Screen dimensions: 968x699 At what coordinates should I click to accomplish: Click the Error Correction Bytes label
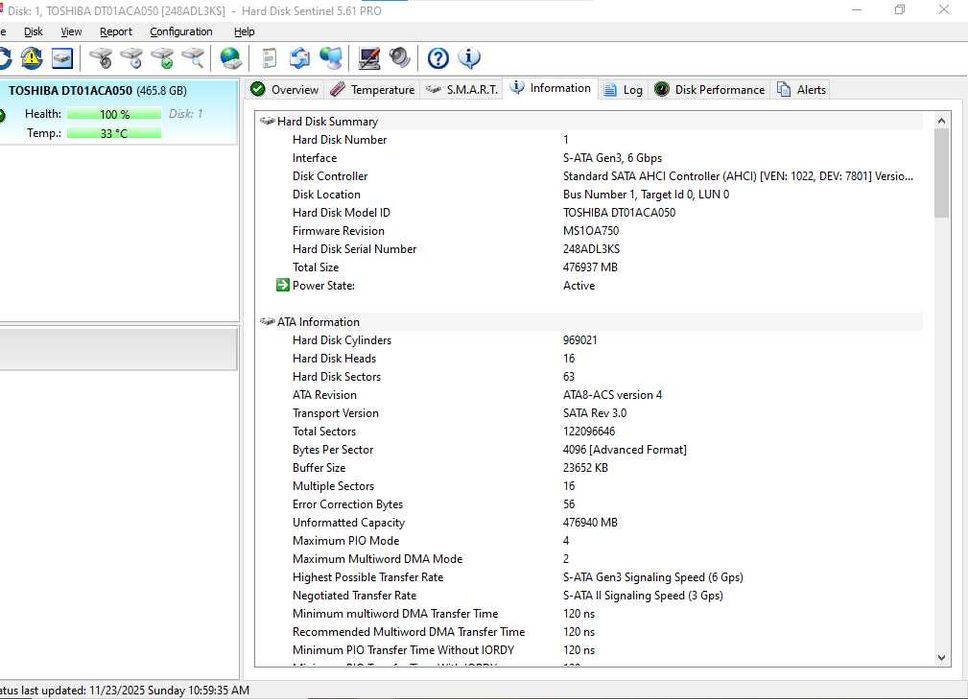348,504
